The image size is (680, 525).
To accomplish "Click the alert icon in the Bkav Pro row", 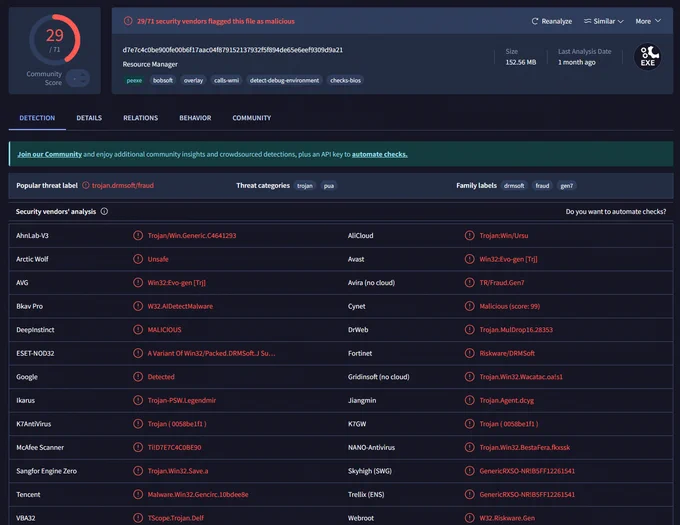I will pos(138,306).
